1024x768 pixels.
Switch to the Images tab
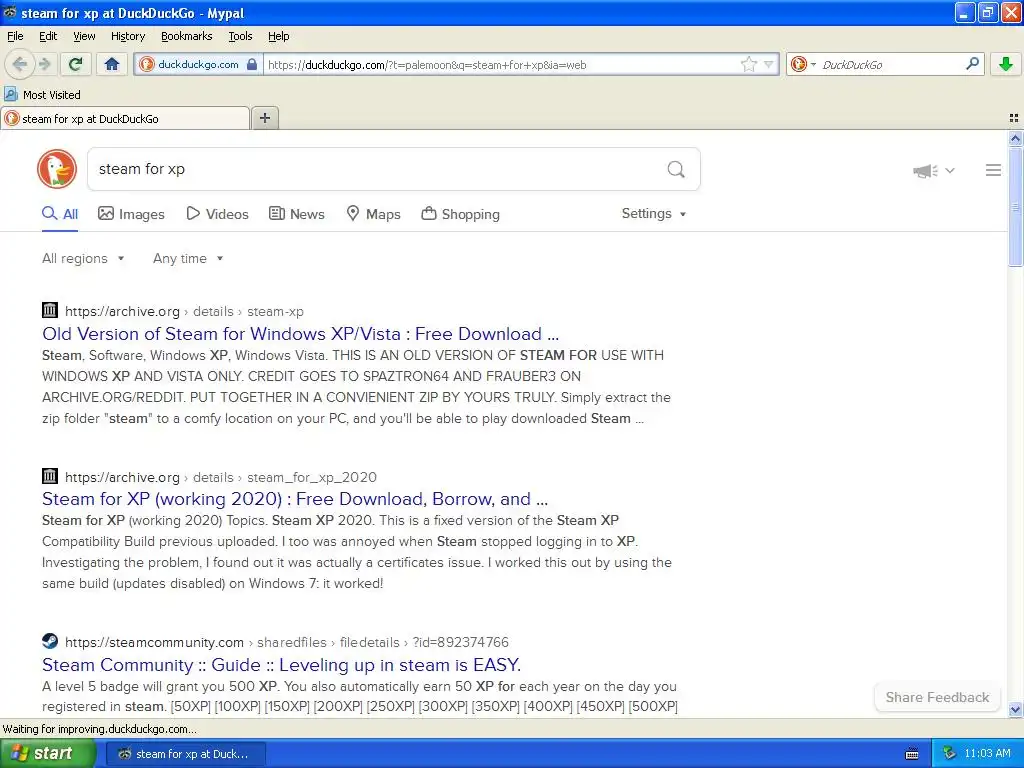(x=131, y=214)
